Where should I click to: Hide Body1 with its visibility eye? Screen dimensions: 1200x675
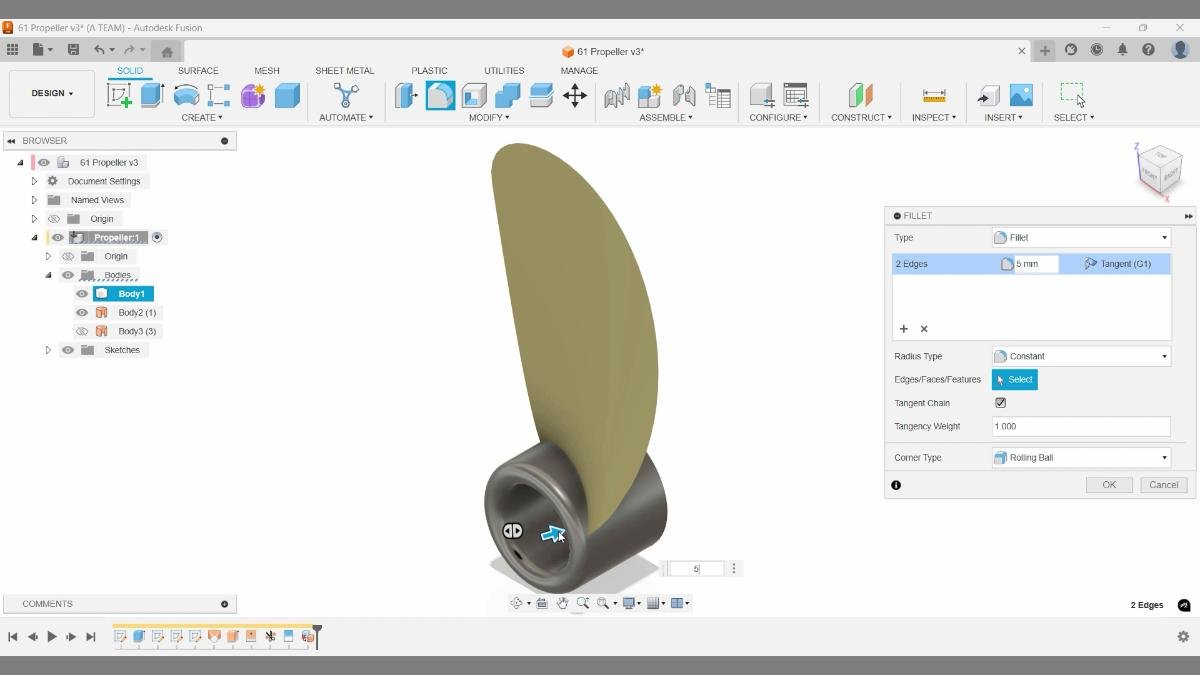tap(81, 293)
